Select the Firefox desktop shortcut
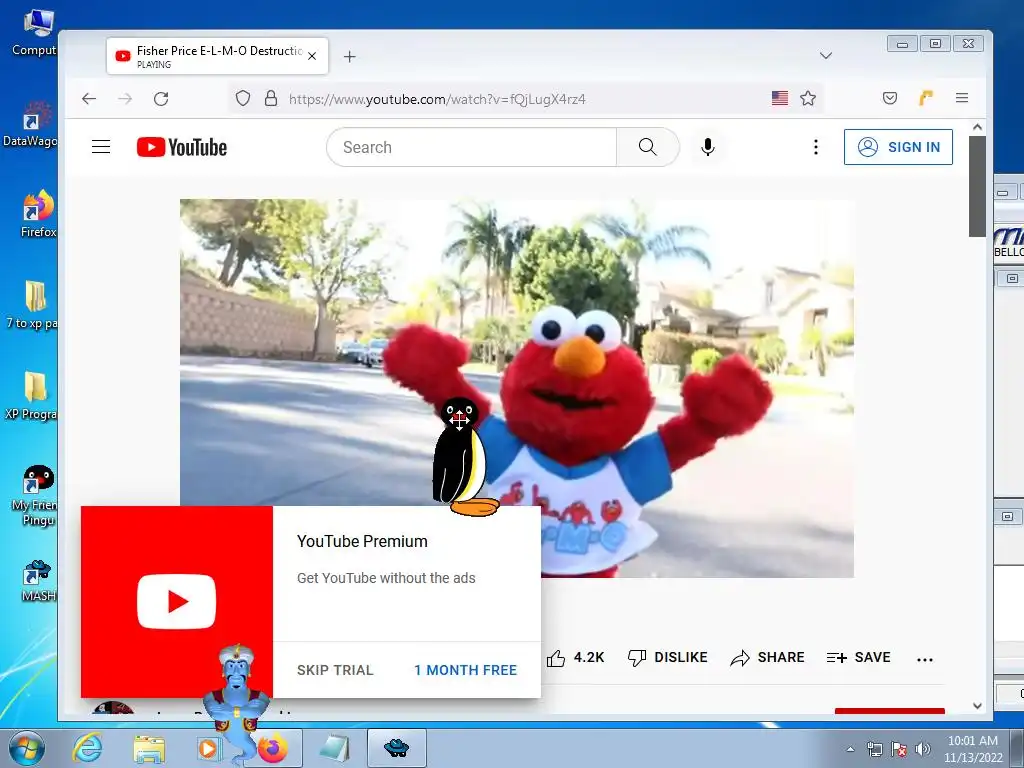Screen dimensions: 1024x768 point(38,214)
